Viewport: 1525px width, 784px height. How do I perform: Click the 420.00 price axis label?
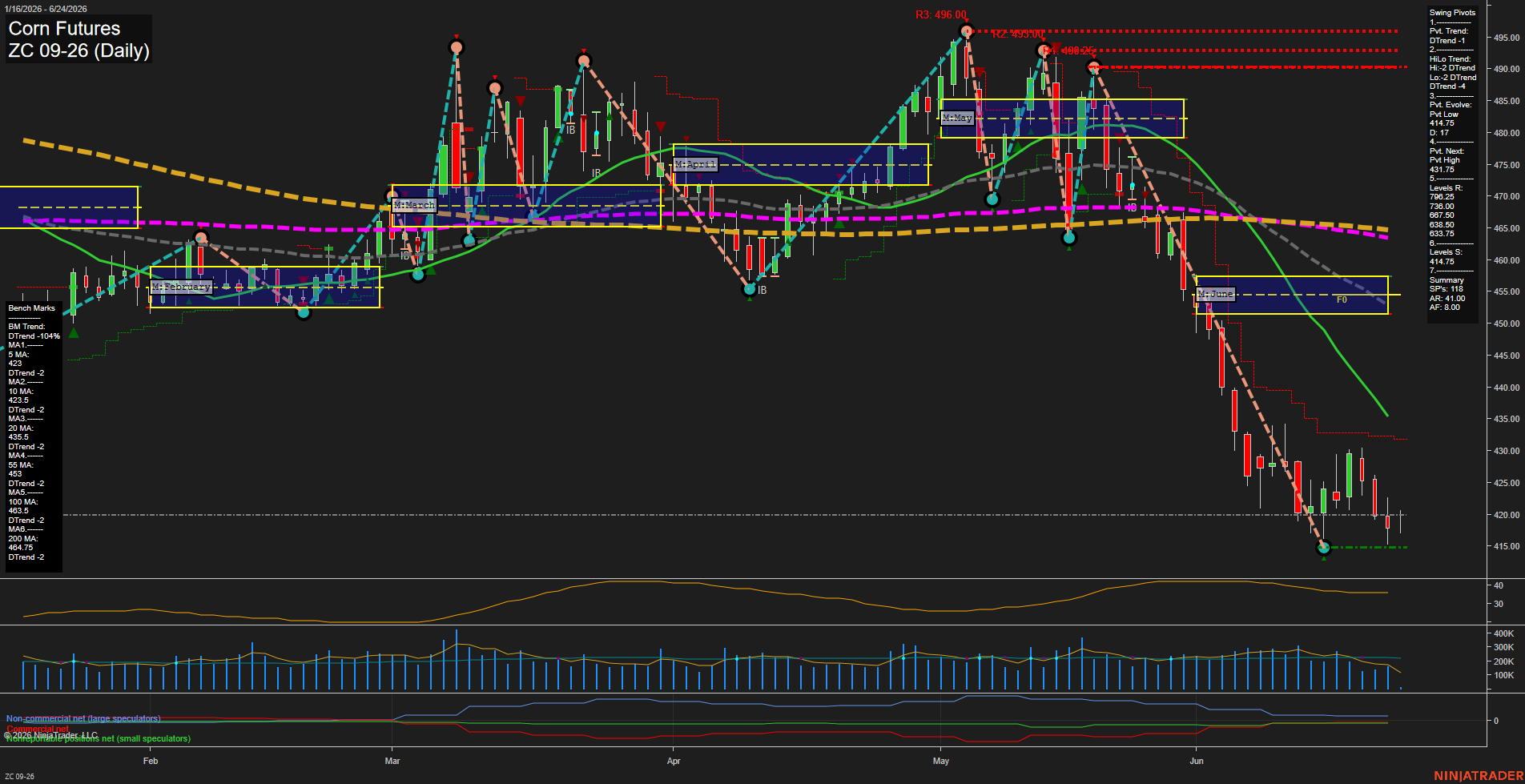pos(1506,515)
